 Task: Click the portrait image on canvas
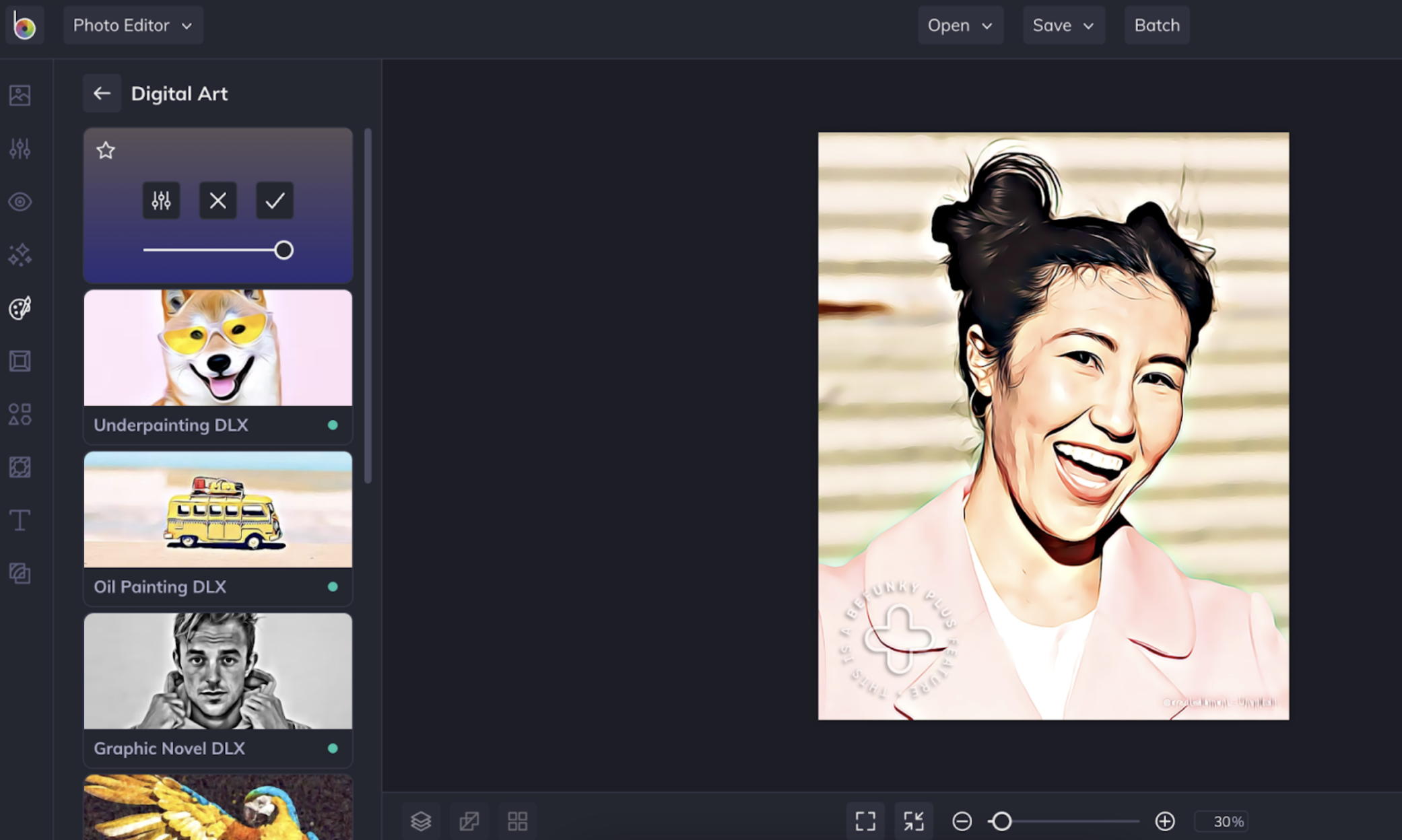1053,426
